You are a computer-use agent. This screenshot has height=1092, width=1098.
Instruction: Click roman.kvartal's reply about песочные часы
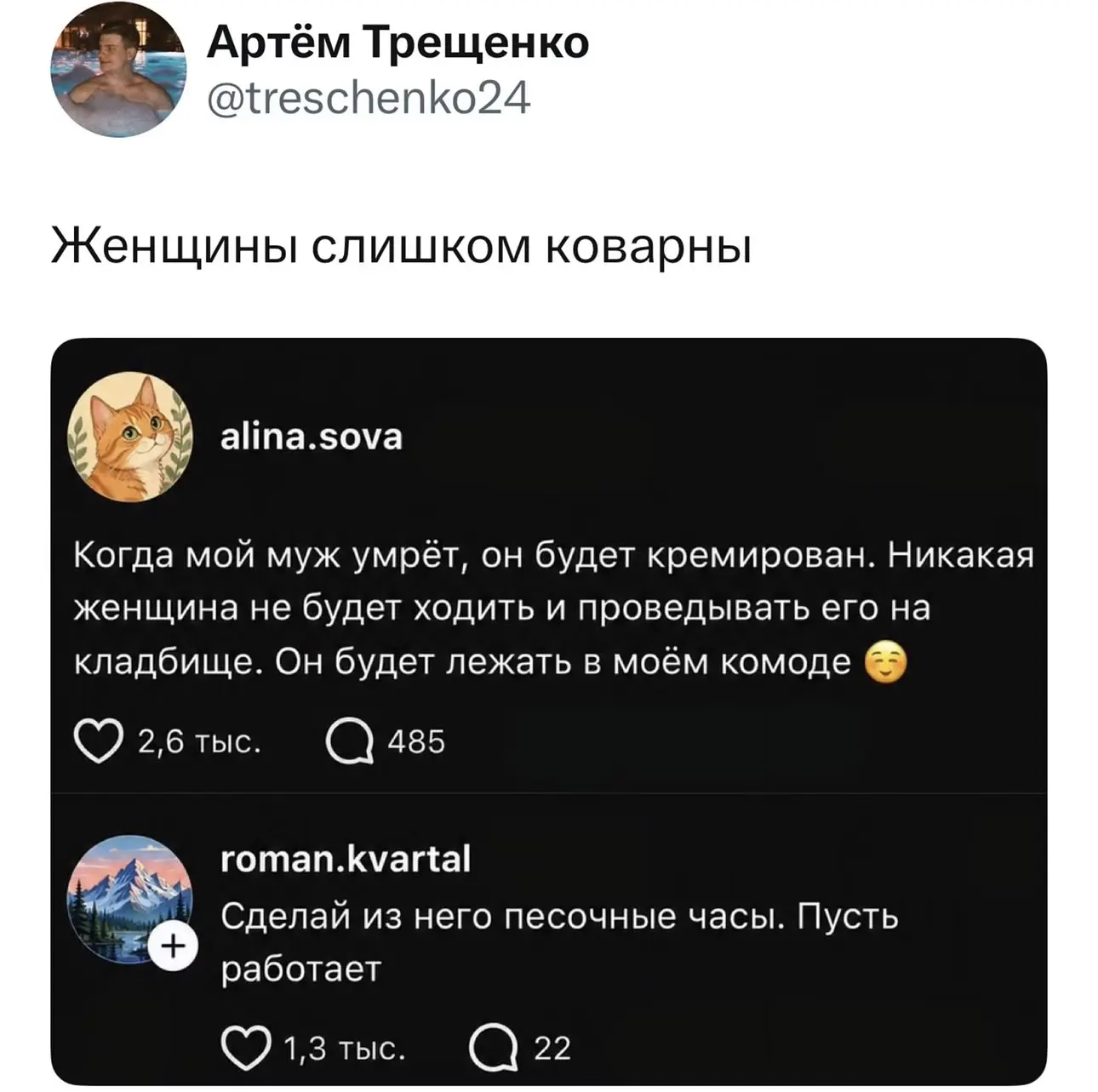(559, 942)
